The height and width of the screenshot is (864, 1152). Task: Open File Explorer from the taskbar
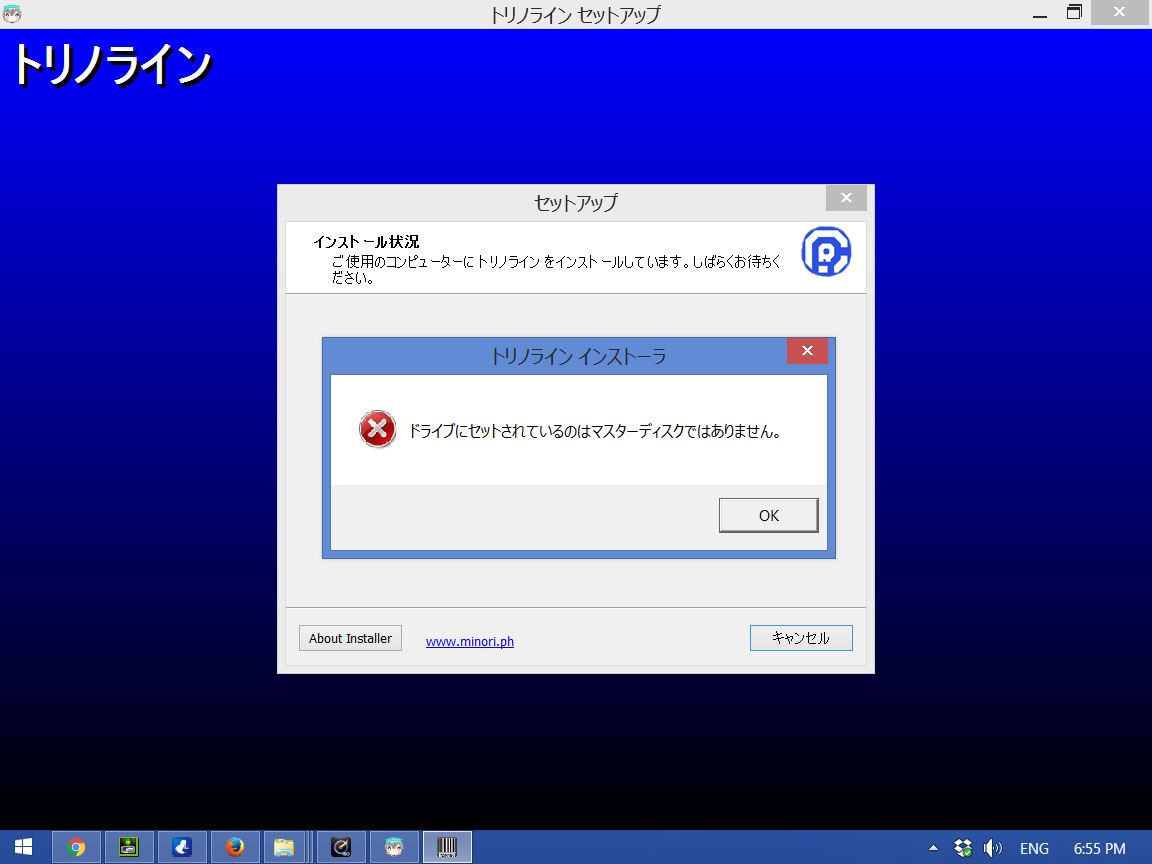coord(284,847)
